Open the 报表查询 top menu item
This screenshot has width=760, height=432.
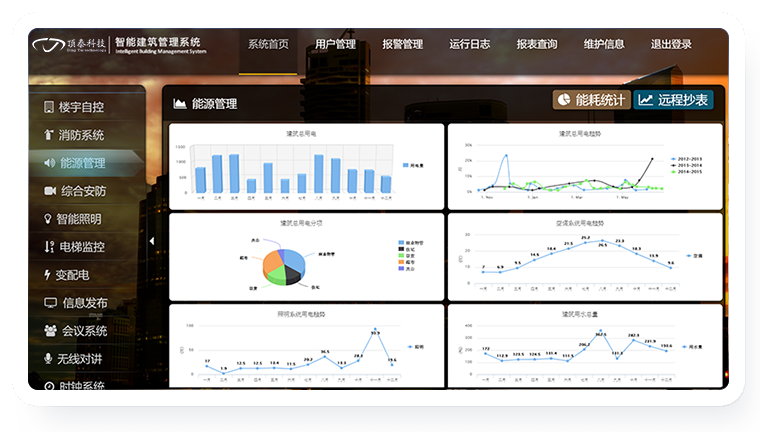537,44
